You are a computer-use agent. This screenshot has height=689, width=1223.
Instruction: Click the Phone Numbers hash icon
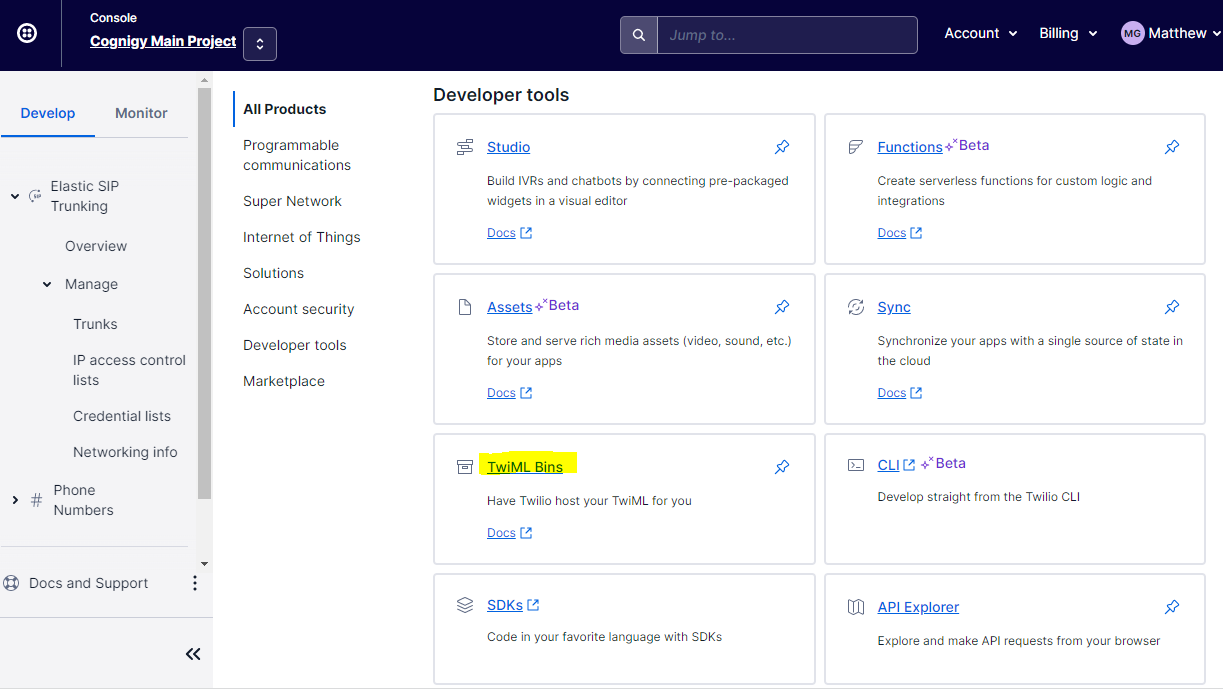(37, 500)
